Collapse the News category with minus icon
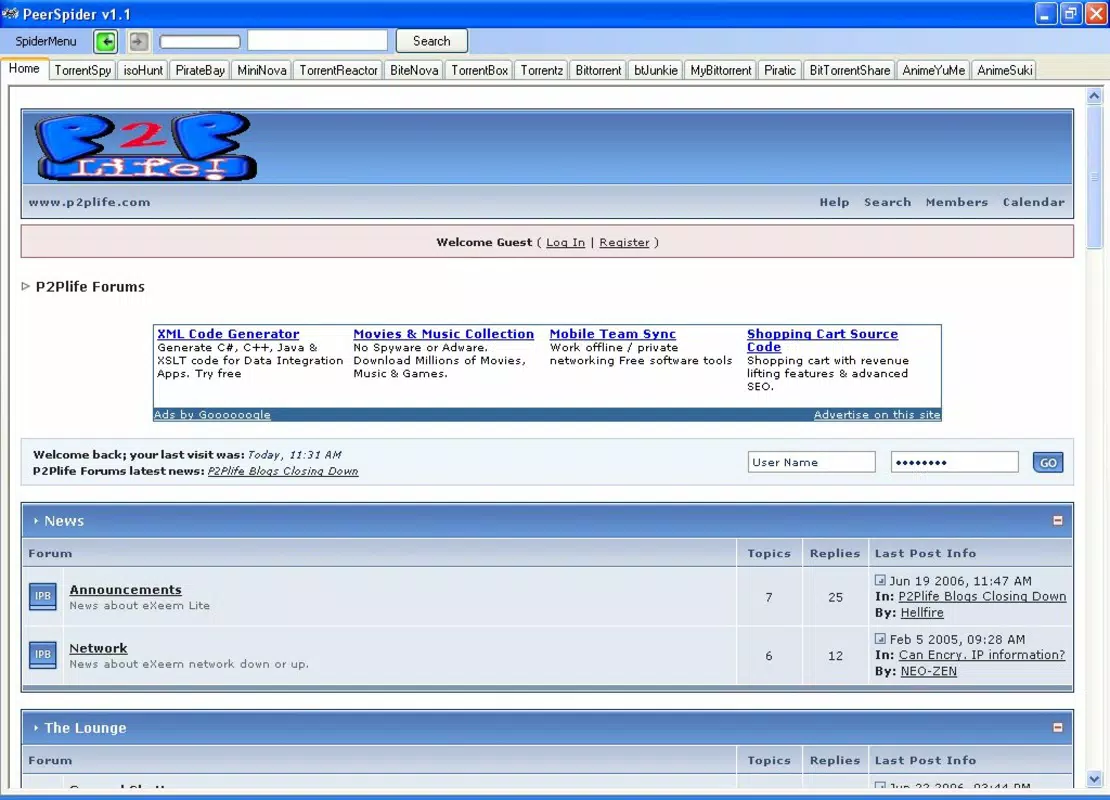 point(1058,520)
